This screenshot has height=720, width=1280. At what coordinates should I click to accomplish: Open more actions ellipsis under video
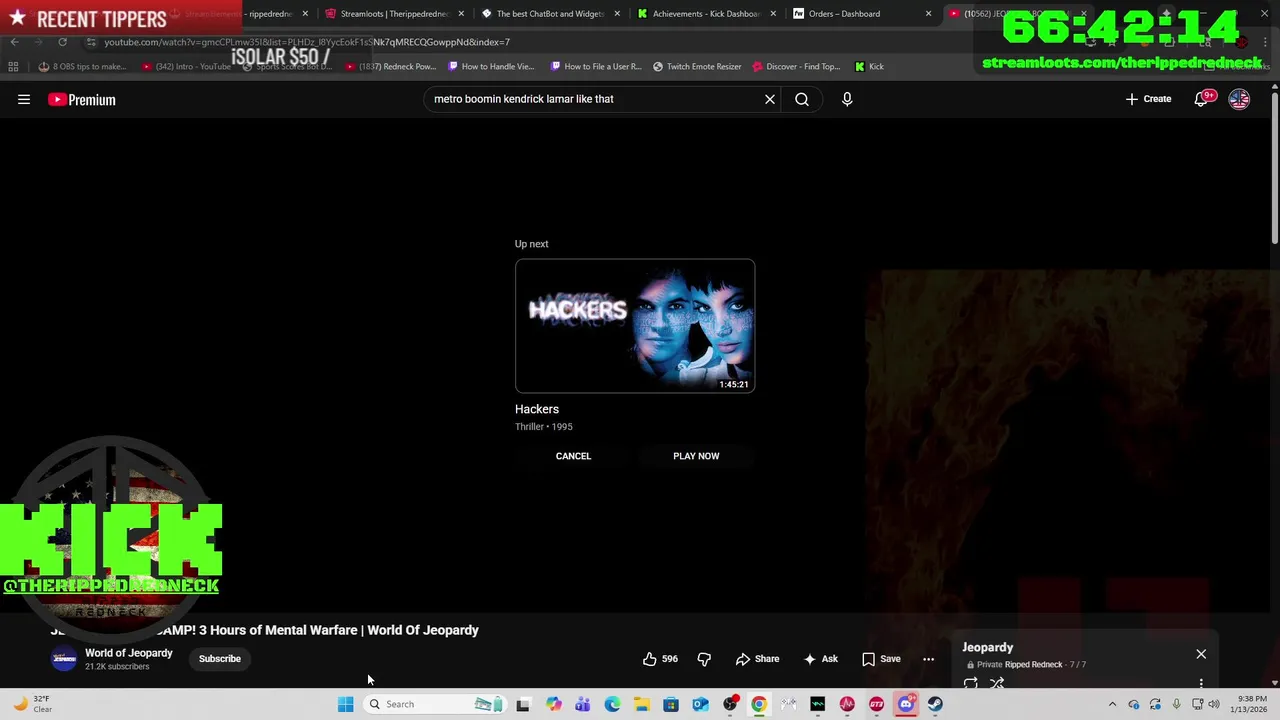click(x=928, y=659)
